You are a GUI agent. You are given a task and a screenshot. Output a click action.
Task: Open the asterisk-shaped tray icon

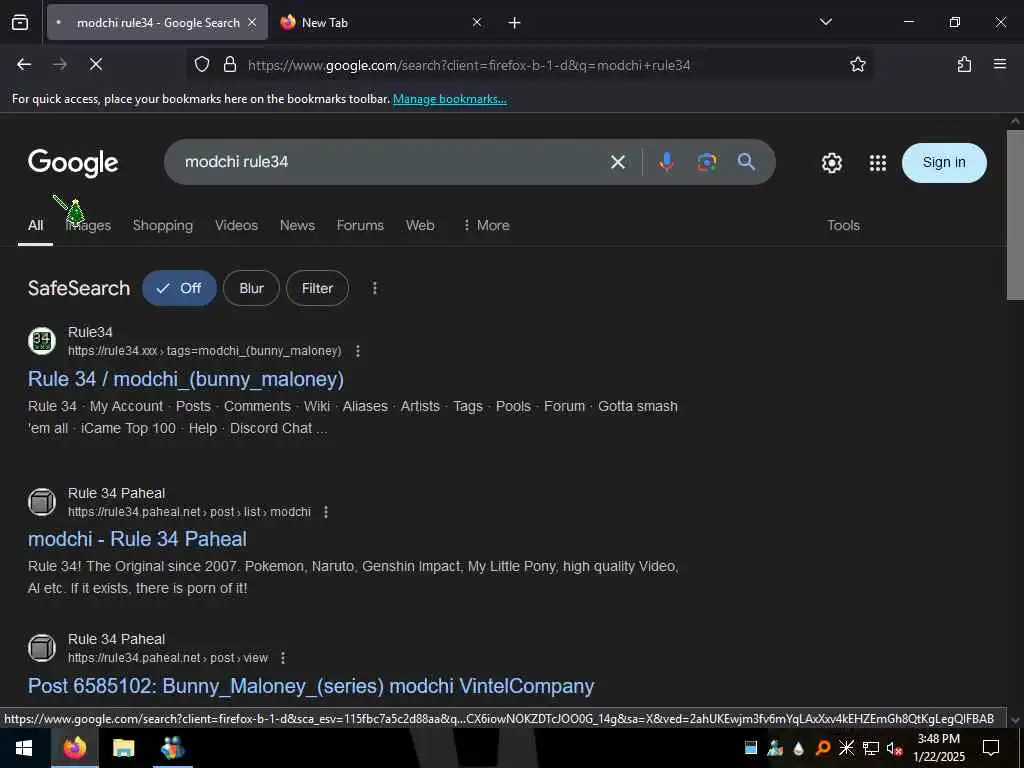[846, 748]
